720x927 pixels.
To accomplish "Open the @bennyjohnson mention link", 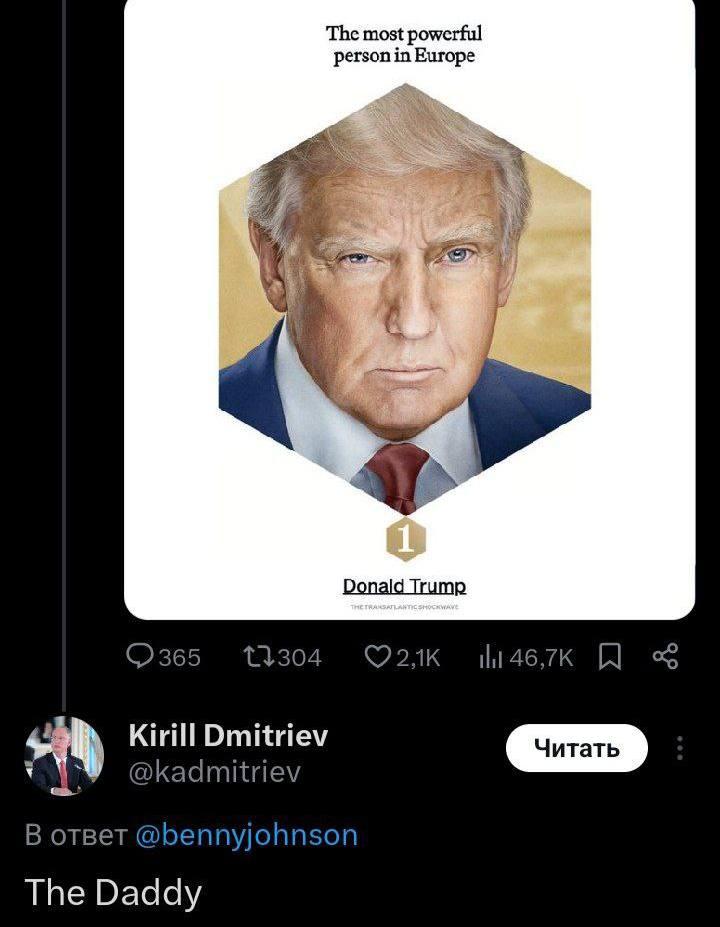I will (245, 835).
